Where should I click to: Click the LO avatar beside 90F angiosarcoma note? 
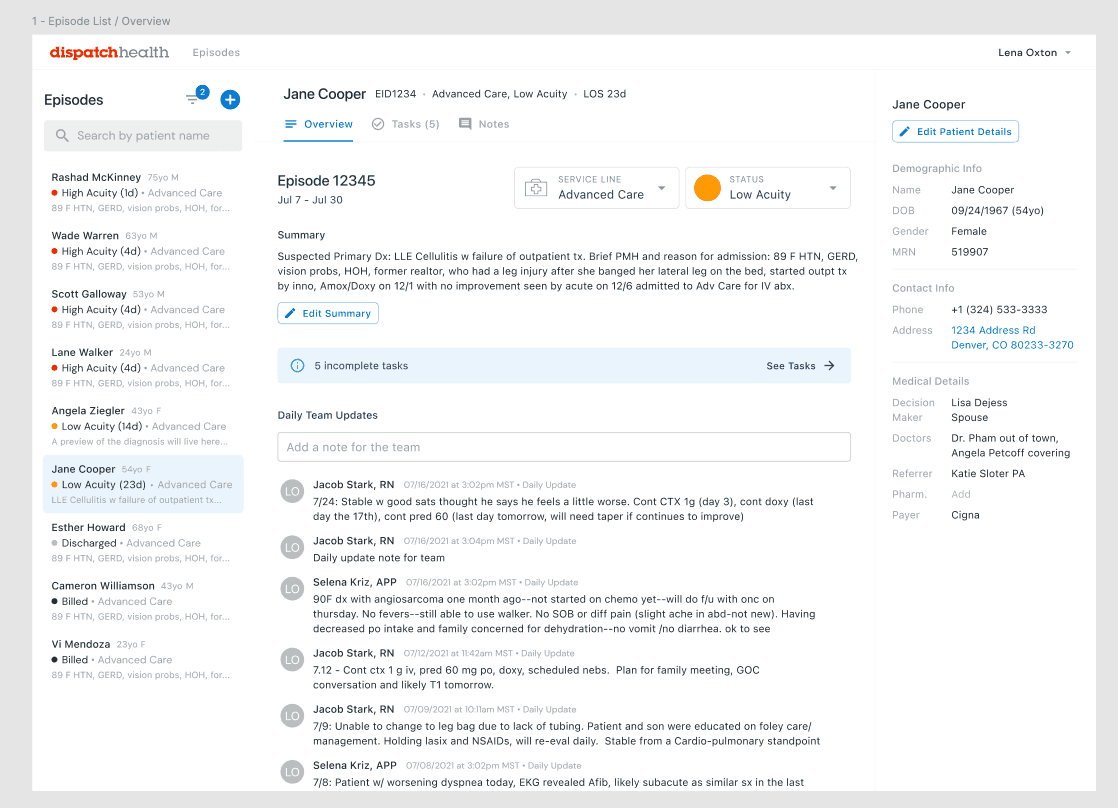click(292, 589)
